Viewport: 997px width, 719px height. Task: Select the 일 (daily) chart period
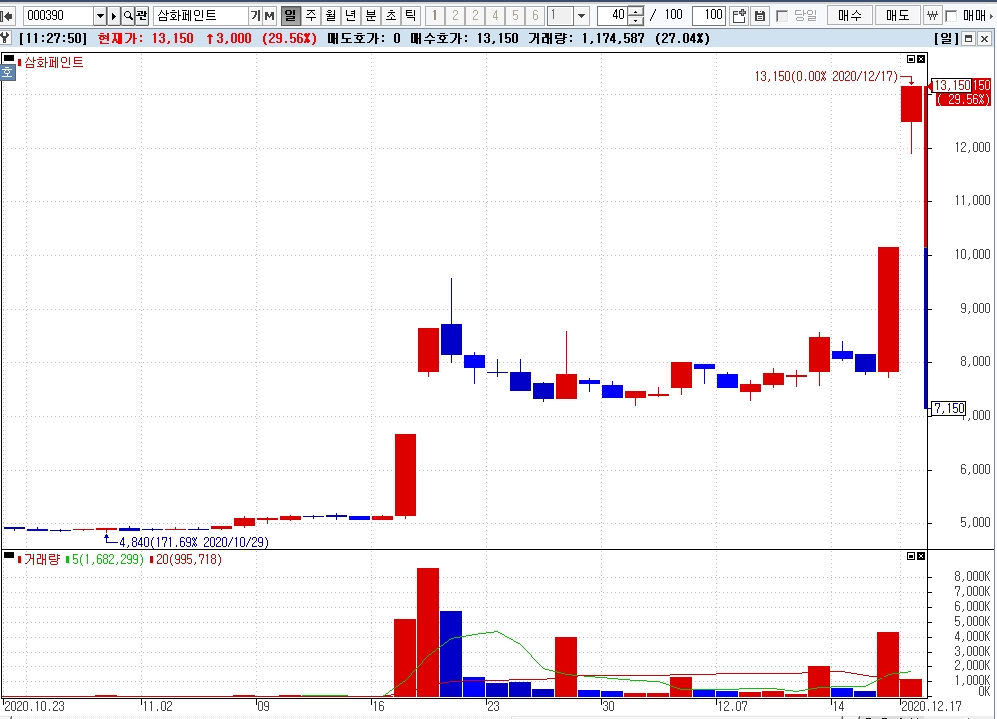click(x=291, y=15)
